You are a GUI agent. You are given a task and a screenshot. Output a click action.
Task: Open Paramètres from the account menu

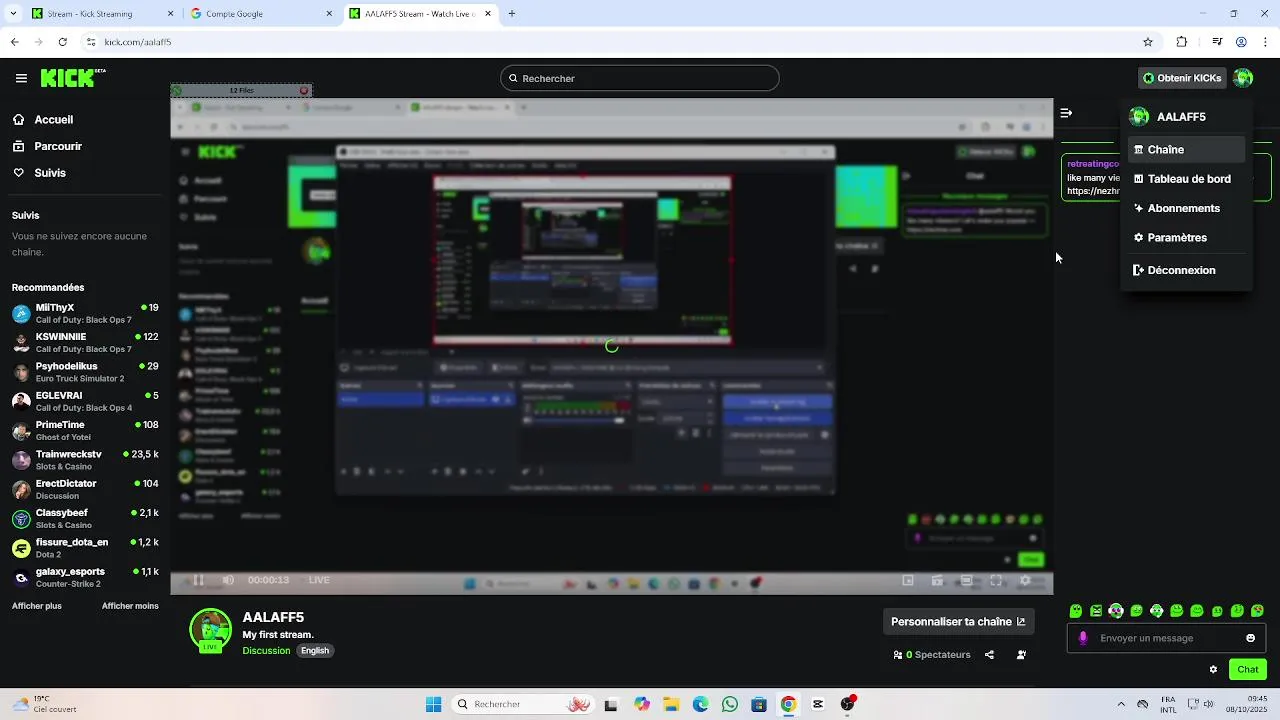click(1186, 238)
